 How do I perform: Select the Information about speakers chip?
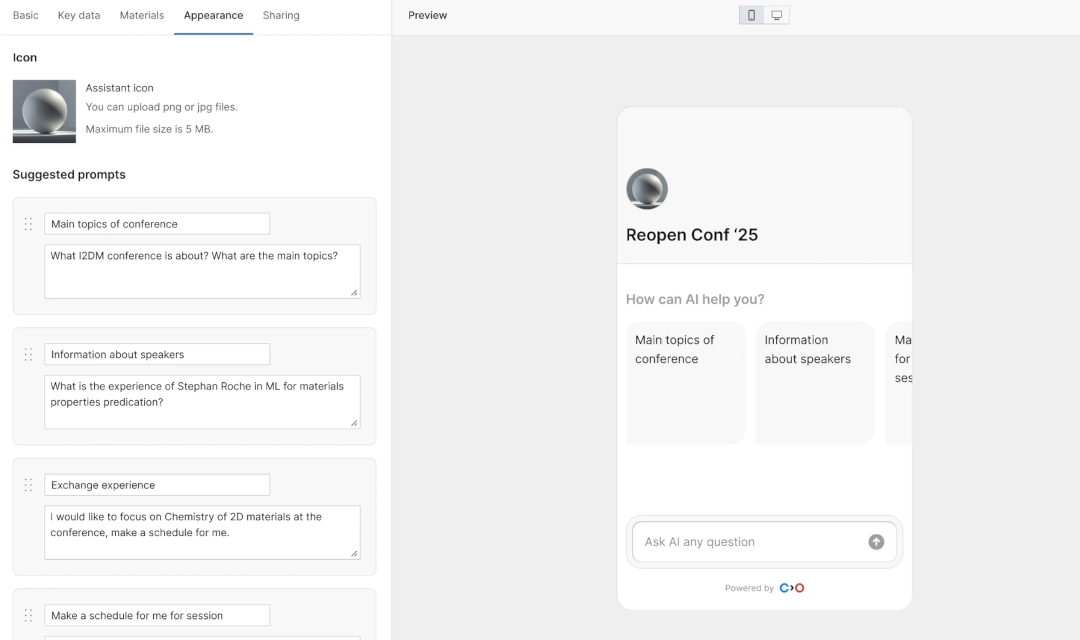pyautogui.click(x=814, y=381)
